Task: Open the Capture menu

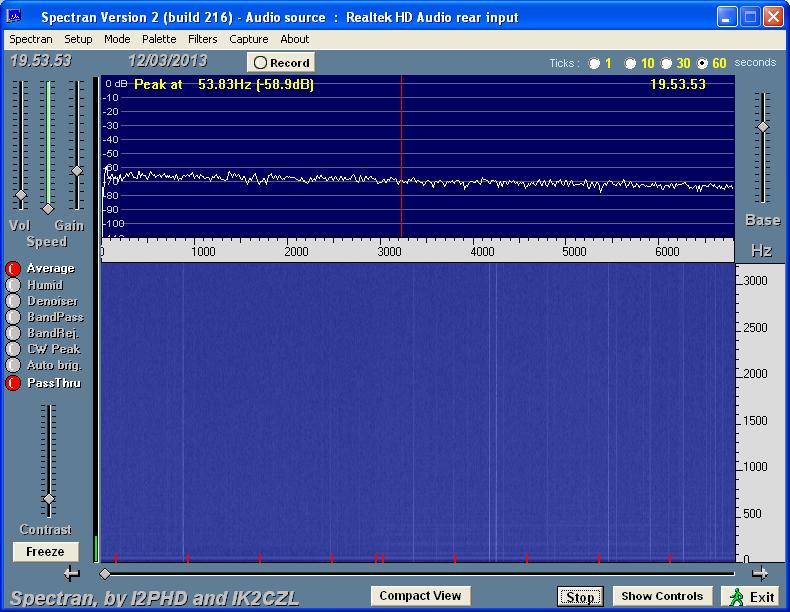Action: tap(248, 39)
